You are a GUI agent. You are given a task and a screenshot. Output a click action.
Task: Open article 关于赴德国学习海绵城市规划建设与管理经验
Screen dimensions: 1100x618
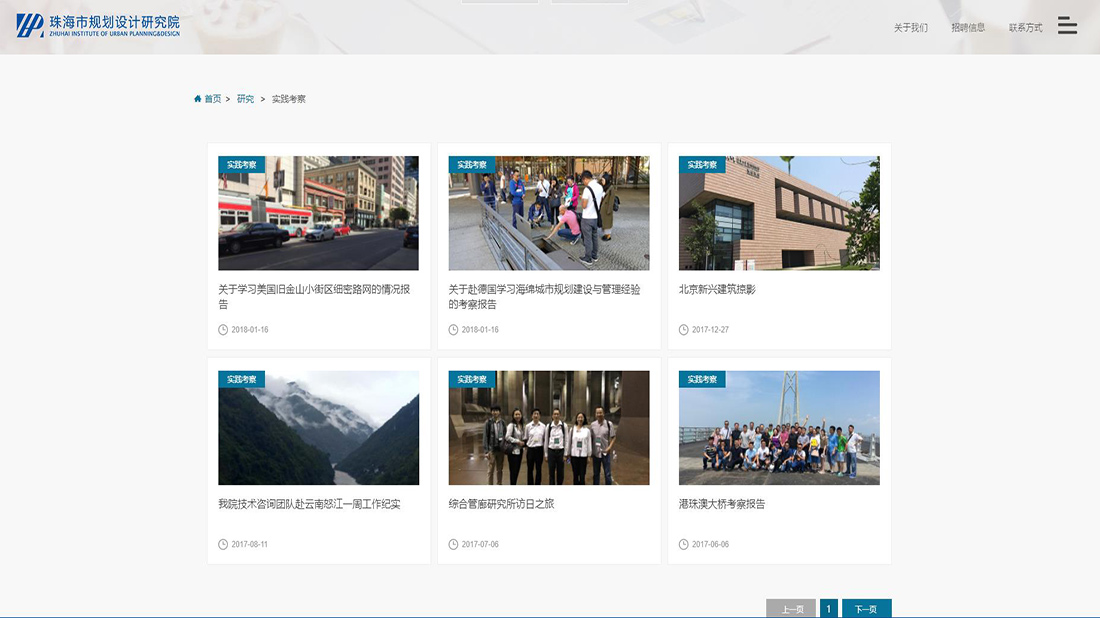point(544,297)
